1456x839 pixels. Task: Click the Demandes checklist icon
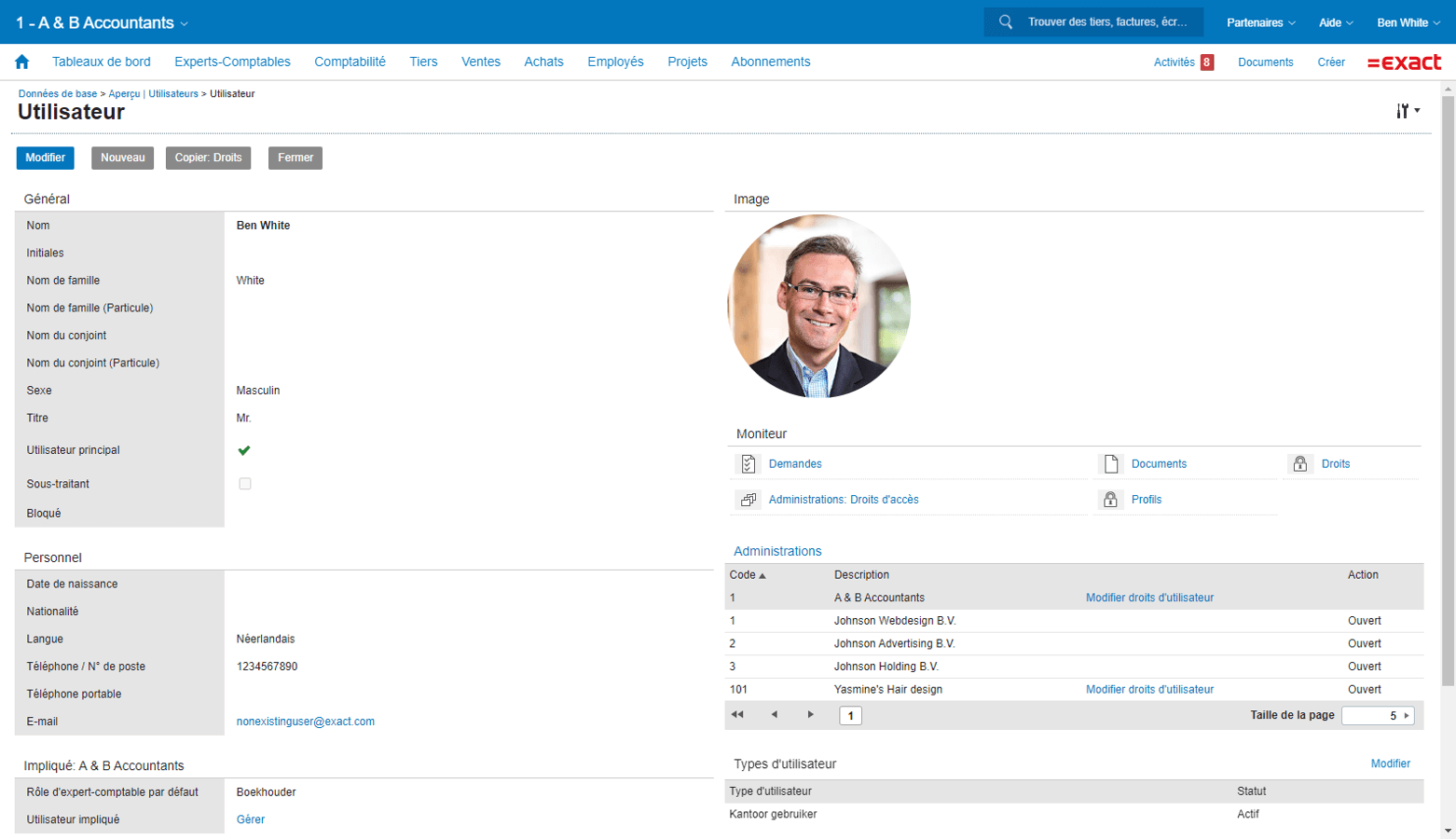tap(749, 464)
